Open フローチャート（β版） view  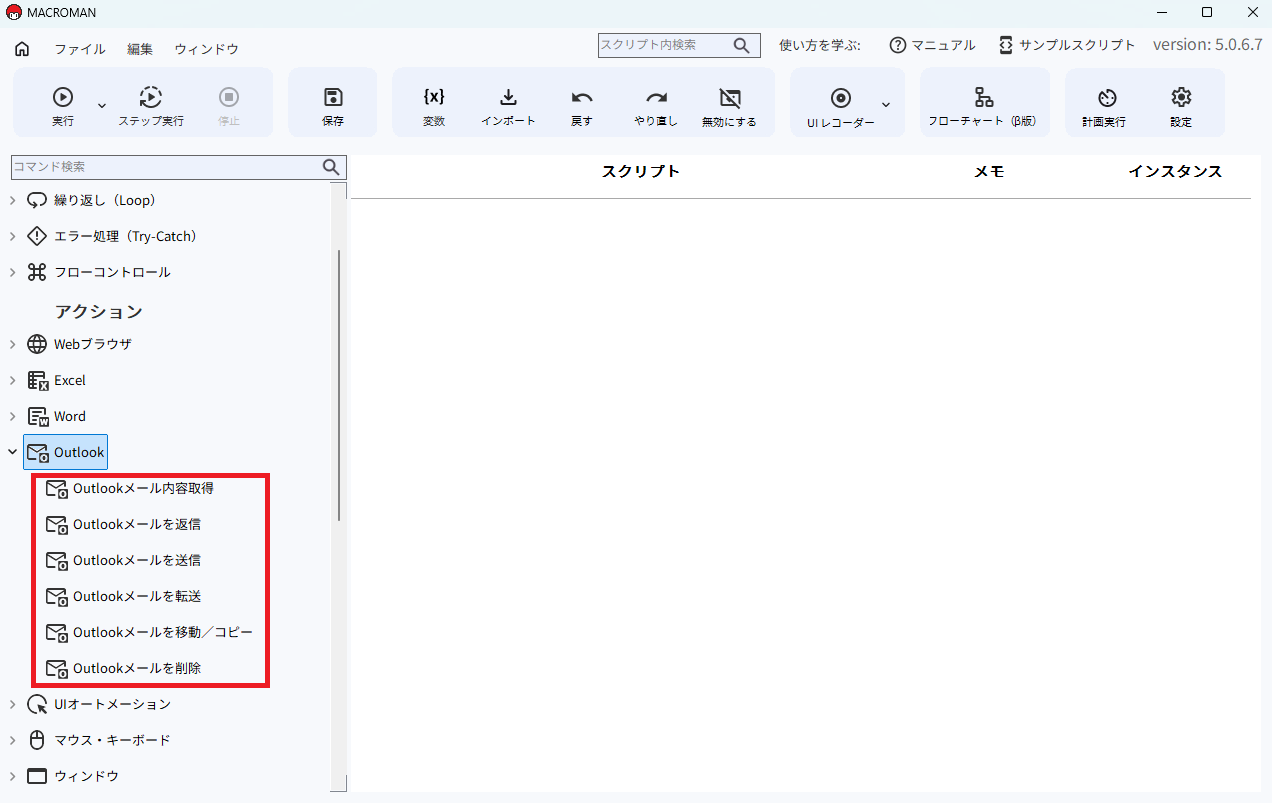coord(984,107)
